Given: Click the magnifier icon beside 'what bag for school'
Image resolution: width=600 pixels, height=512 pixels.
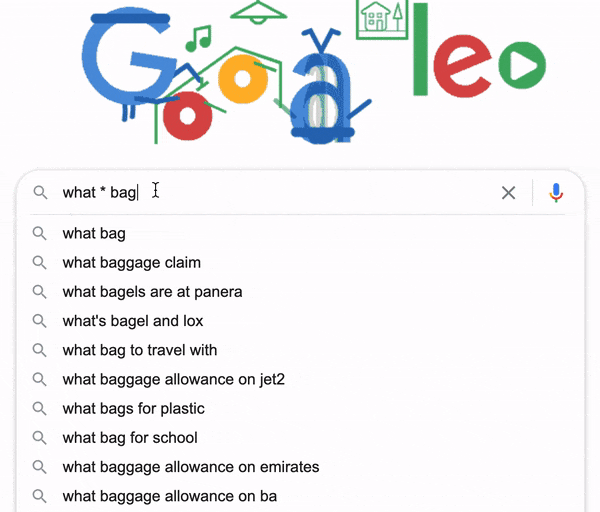Looking at the screenshot, I should (40, 438).
